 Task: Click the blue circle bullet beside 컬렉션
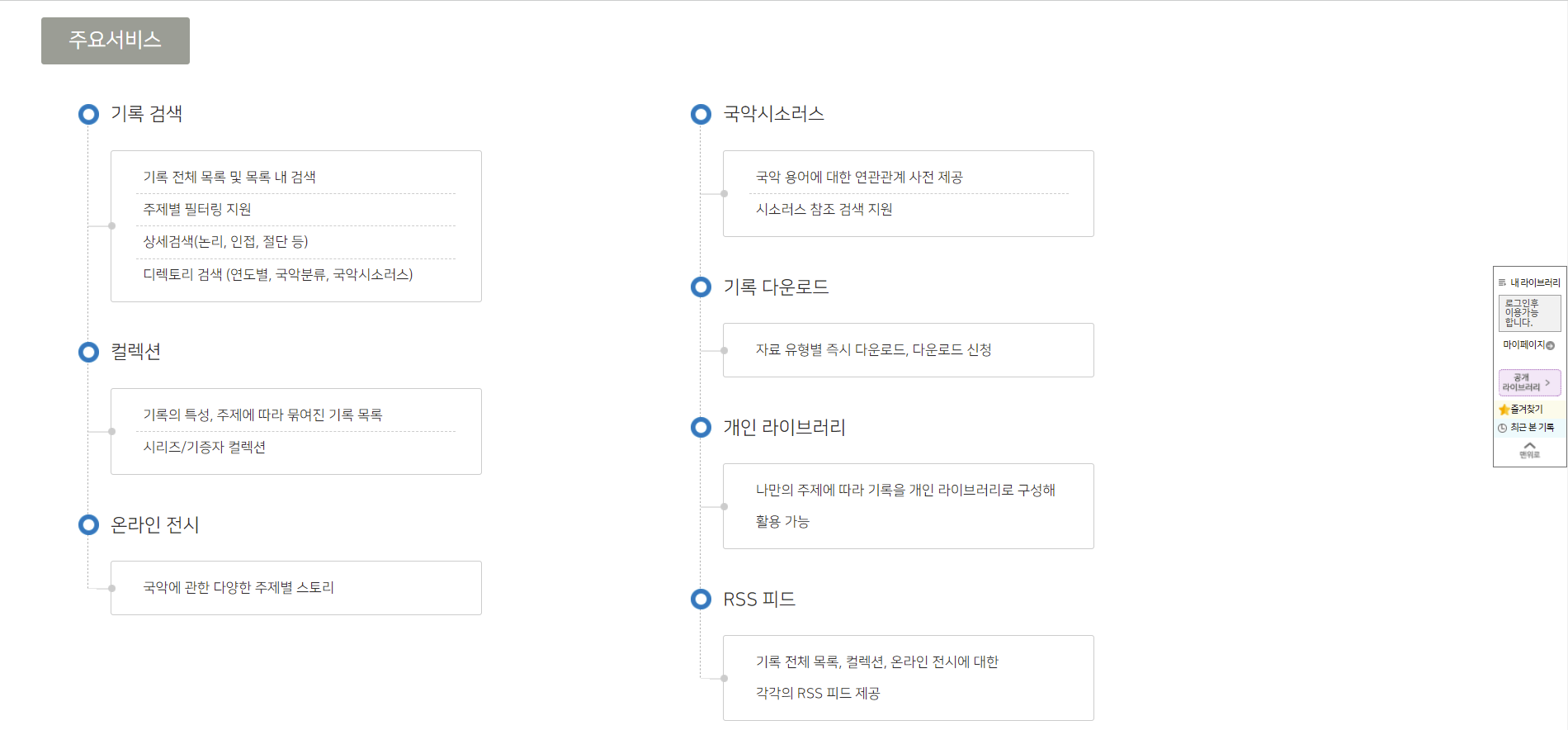click(x=88, y=352)
